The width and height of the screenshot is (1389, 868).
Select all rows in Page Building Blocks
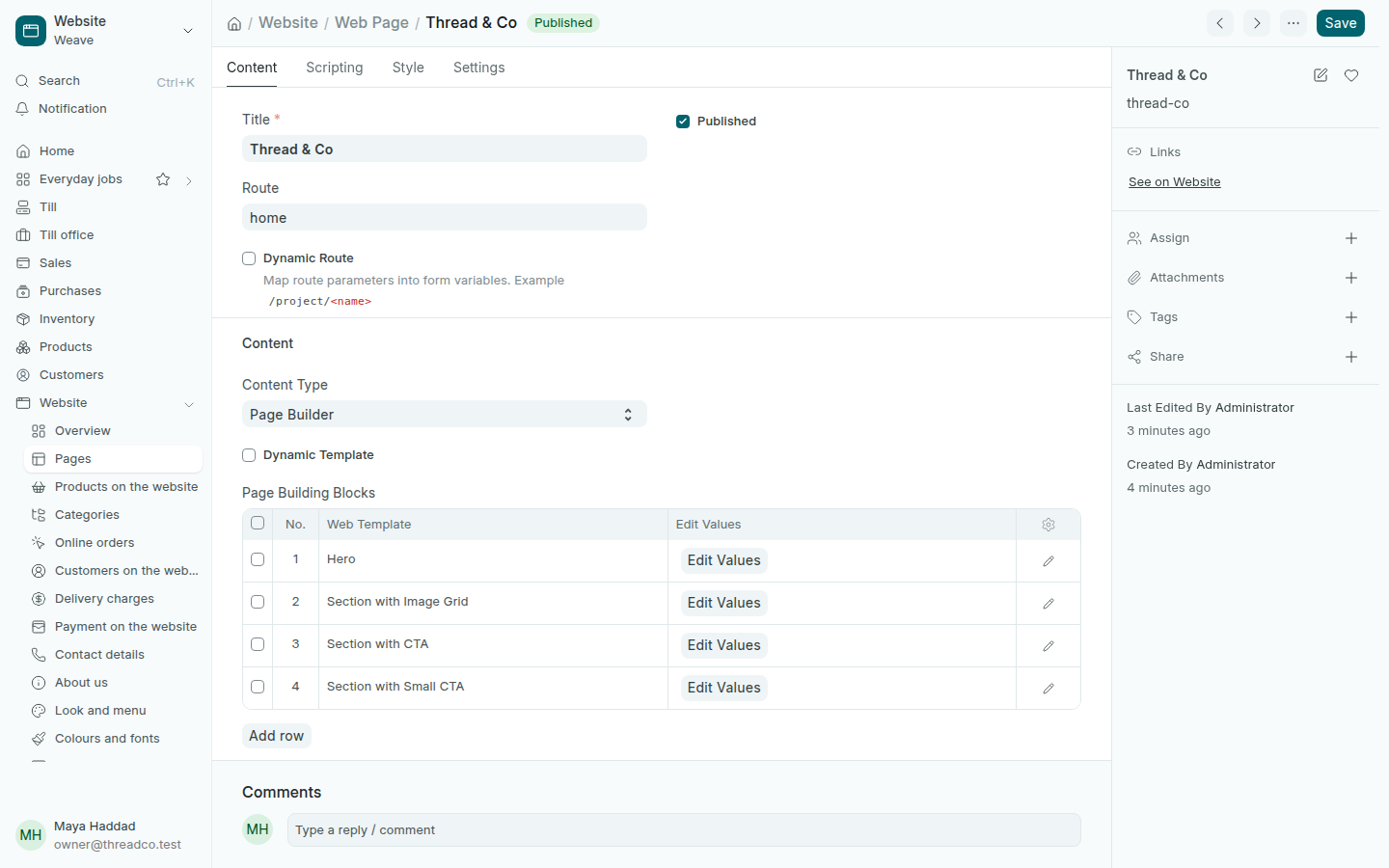coord(258,523)
